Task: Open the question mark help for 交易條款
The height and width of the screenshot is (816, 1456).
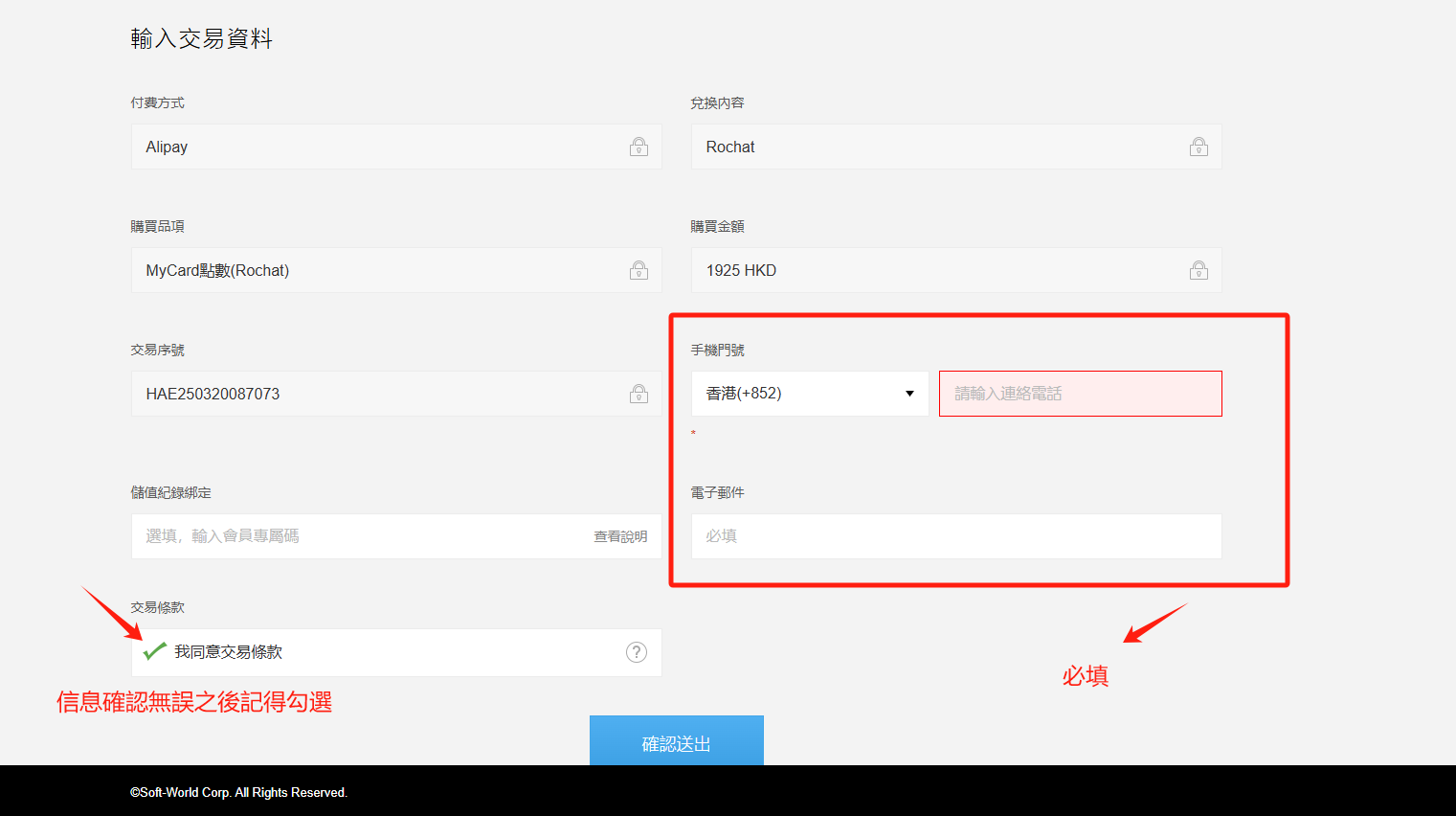Action: [x=637, y=652]
